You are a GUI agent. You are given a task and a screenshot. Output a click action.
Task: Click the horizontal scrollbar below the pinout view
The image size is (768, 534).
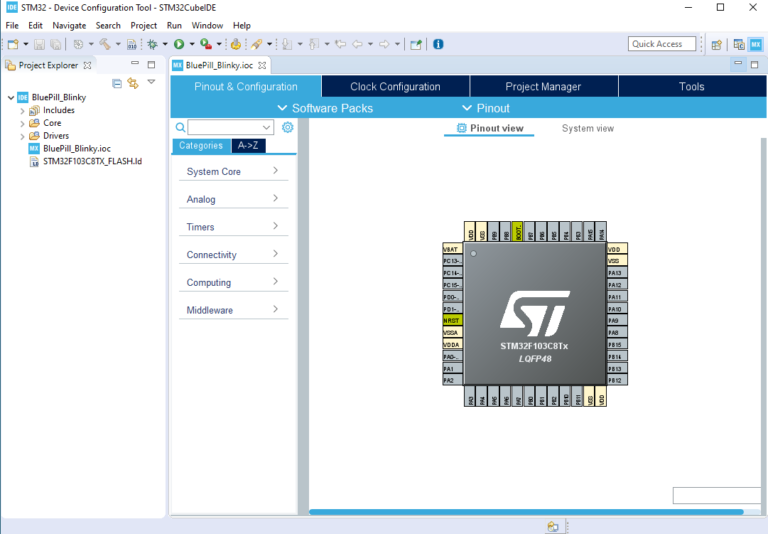[x=527, y=512]
